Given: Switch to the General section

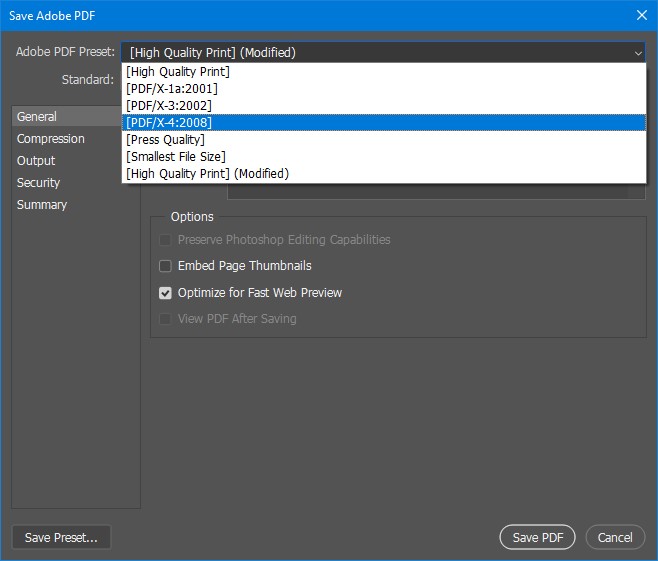Looking at the screenshot, I should (x=67, y=116).
